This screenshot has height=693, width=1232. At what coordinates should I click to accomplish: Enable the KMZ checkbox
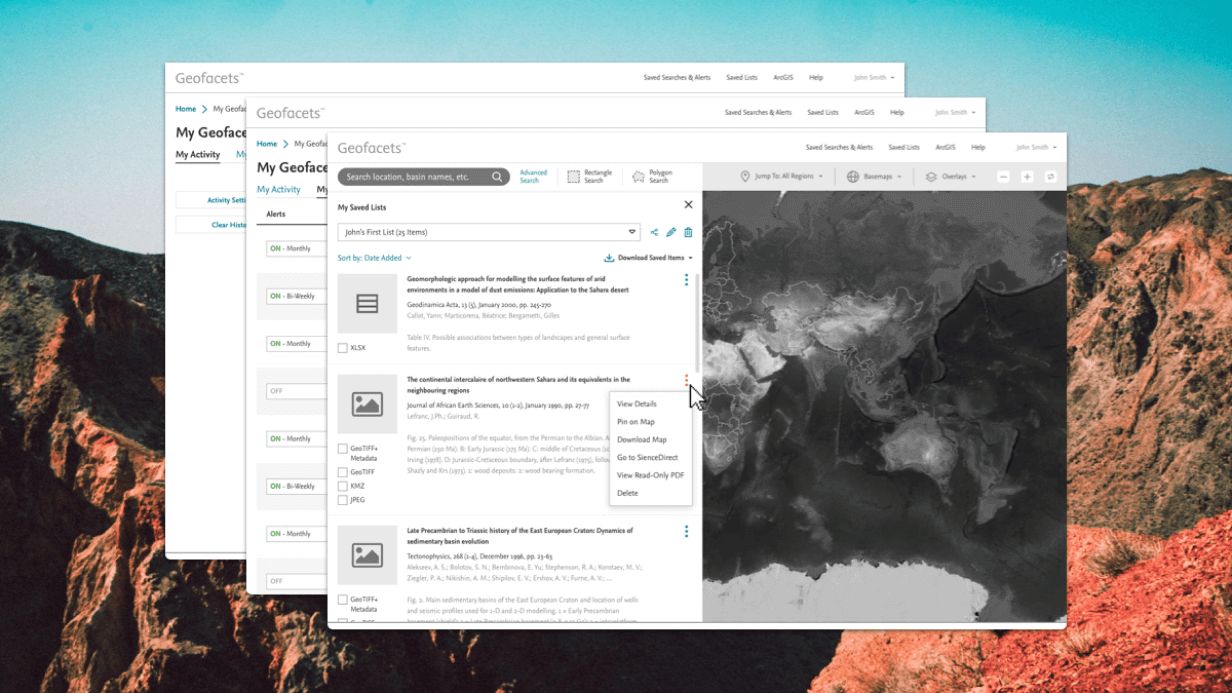click(x=342, y=486)
